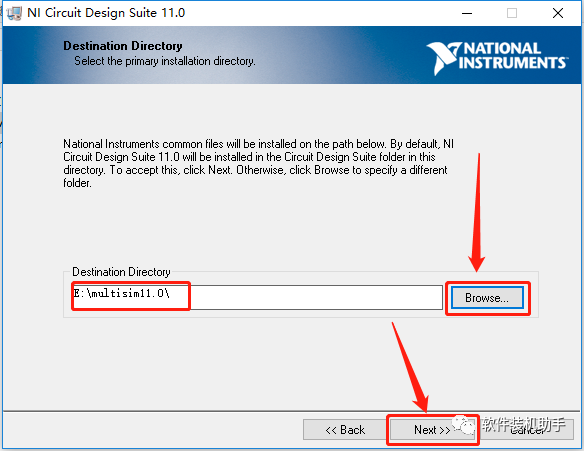Click the disabled maximize button
The image size is (584, 451).
tap(512, 13)
